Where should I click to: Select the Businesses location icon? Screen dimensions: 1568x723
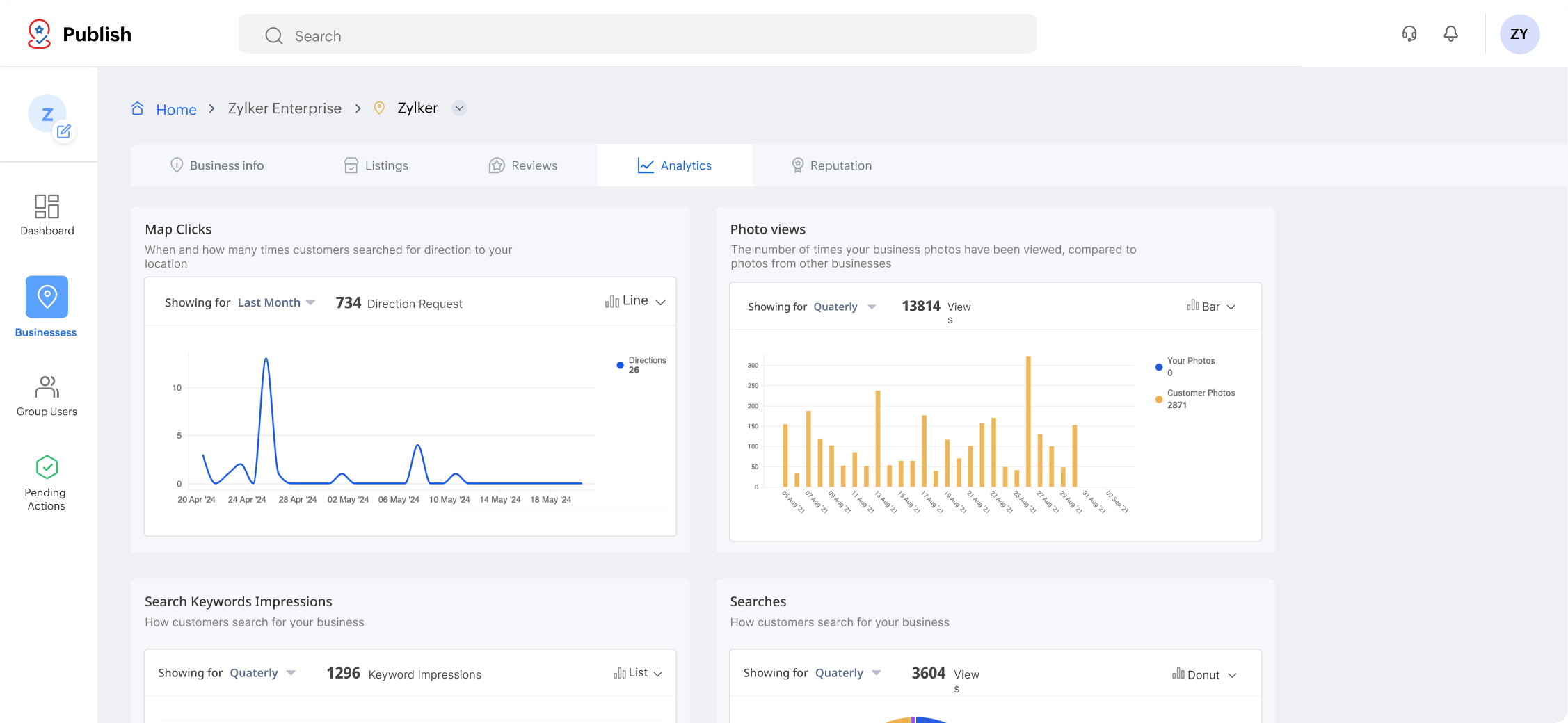pos(47,297)
